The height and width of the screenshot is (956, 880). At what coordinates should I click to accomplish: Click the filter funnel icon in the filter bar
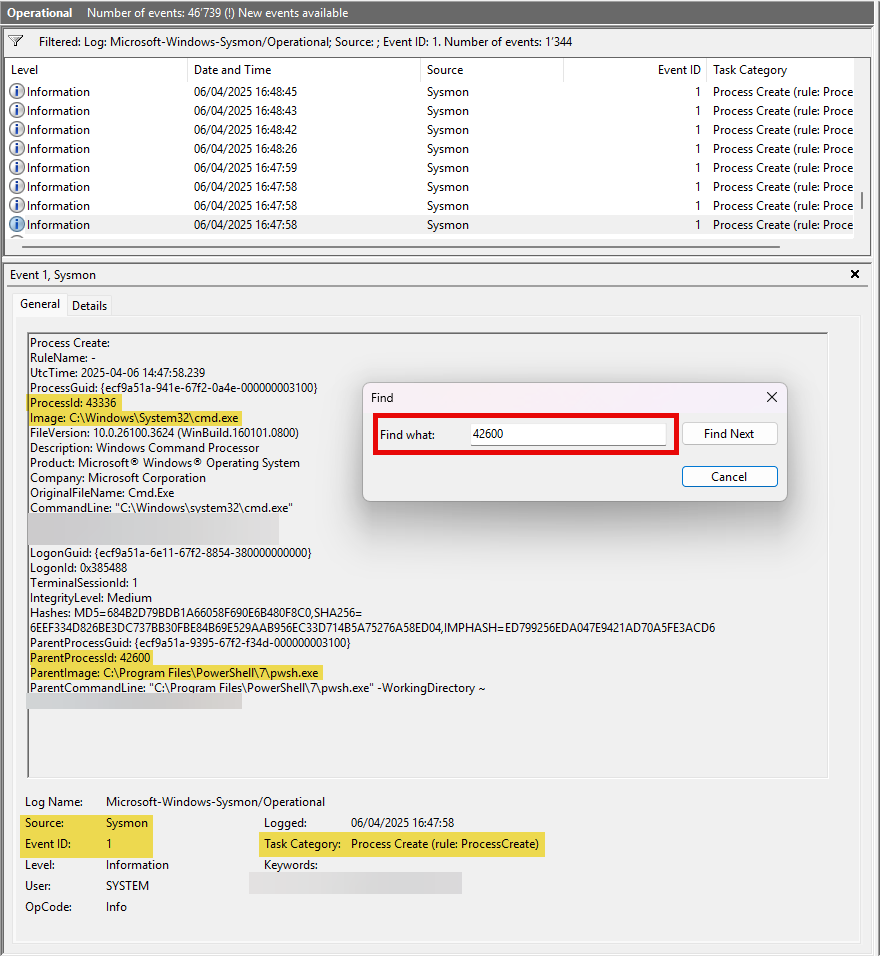tap(15, 40)
